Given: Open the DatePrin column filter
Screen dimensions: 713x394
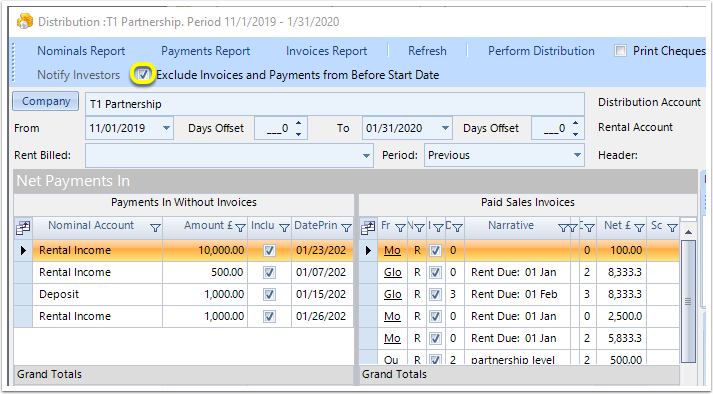Looking at the screenshot, I should click(346, 227).
